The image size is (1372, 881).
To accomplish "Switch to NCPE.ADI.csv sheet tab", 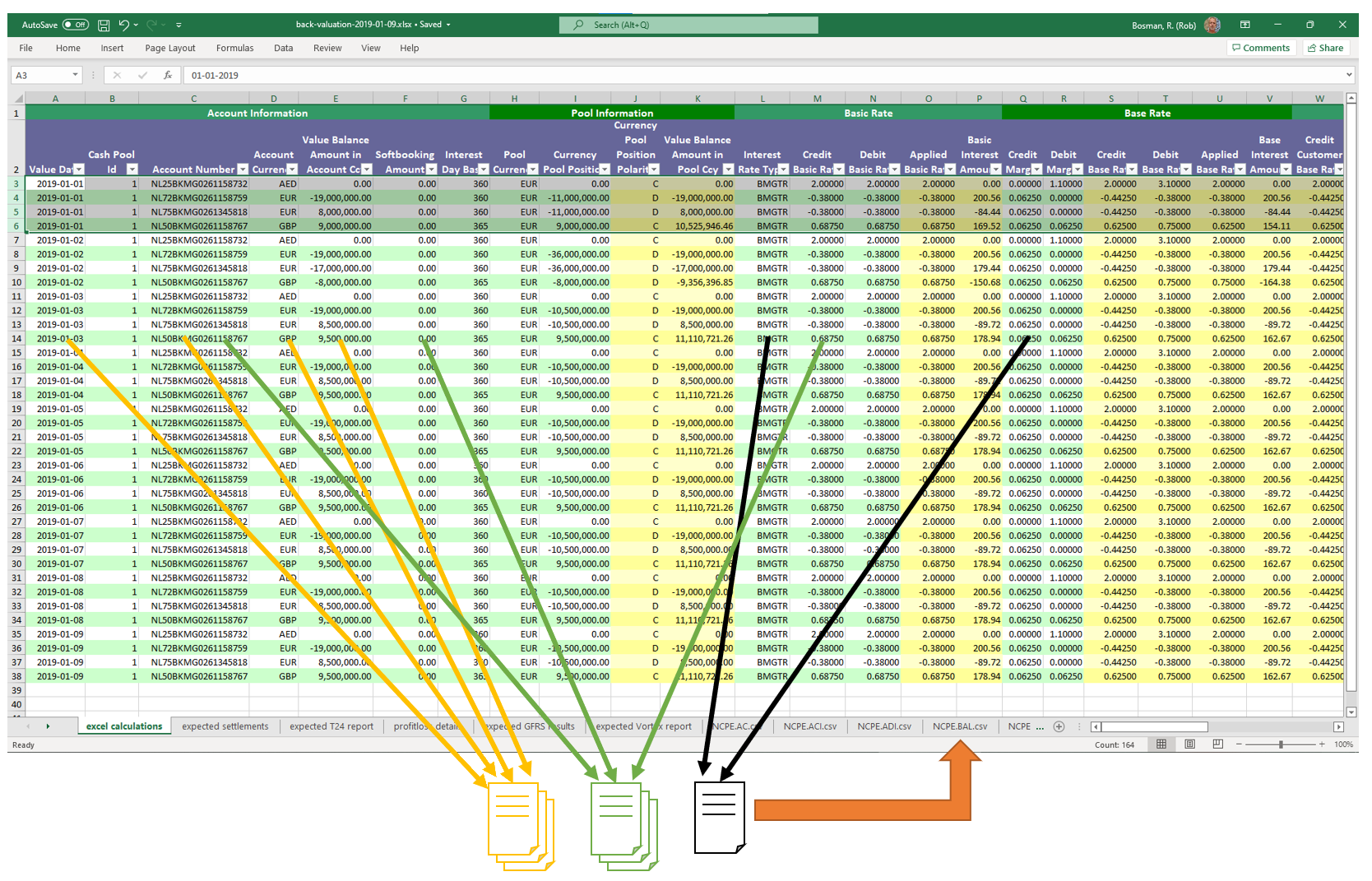I will 884,726.
